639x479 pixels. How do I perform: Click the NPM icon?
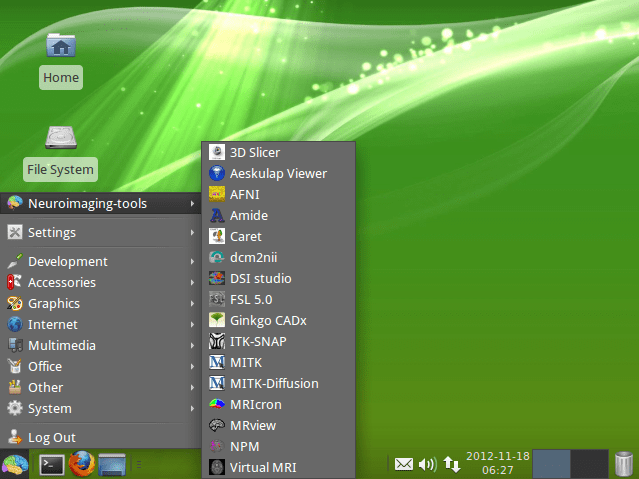tap(217, 446)
